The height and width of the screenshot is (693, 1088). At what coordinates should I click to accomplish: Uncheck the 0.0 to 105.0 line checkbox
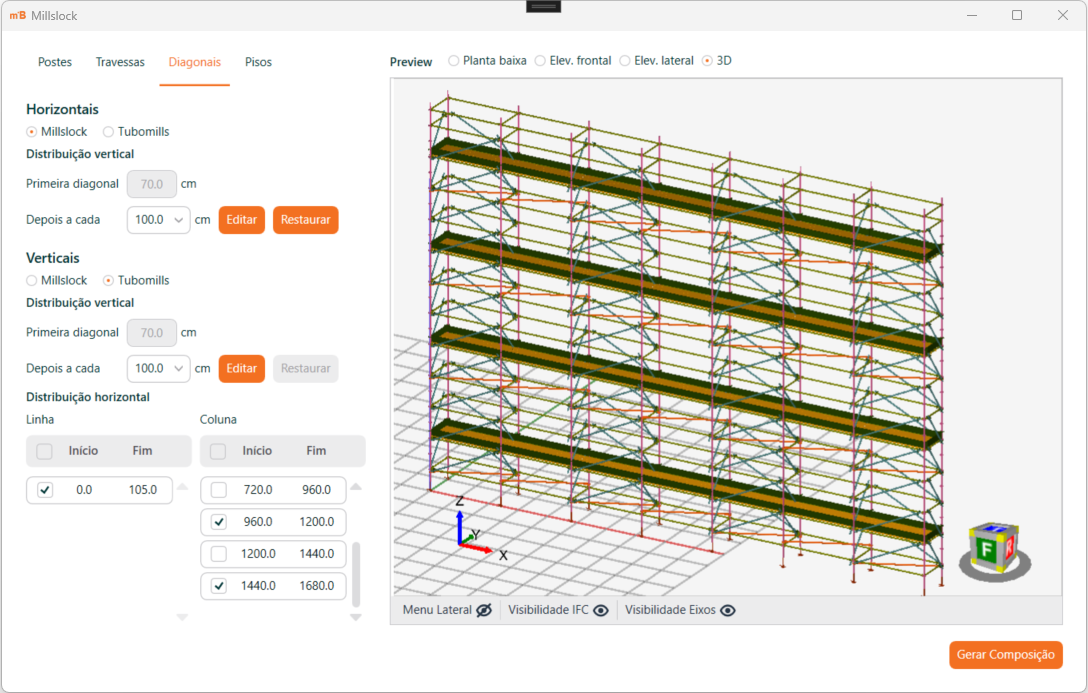(x=45, y=490)
